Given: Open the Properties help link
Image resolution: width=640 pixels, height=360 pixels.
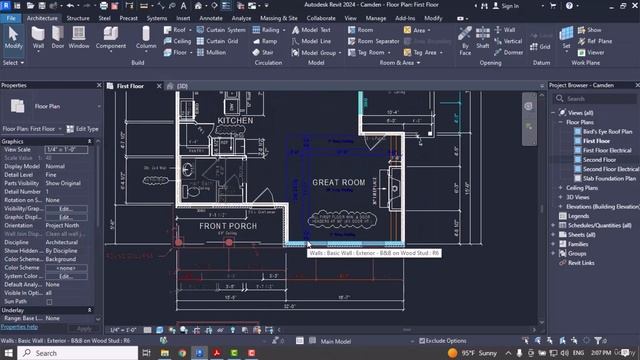Looking at the screenshot, I should [19, 327].
